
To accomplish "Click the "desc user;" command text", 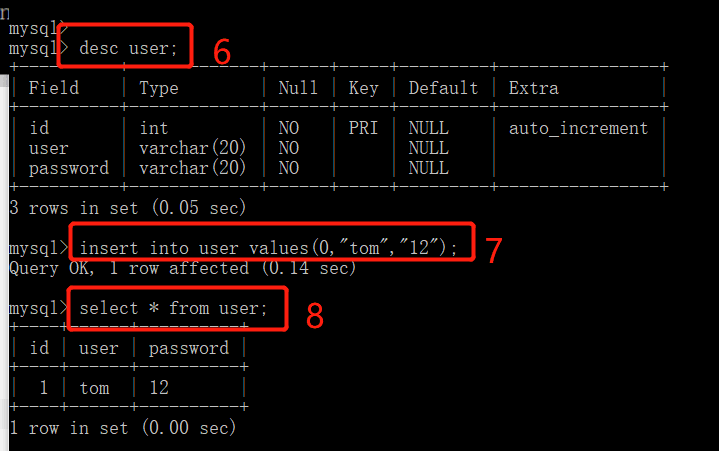I will pos(128,48).
